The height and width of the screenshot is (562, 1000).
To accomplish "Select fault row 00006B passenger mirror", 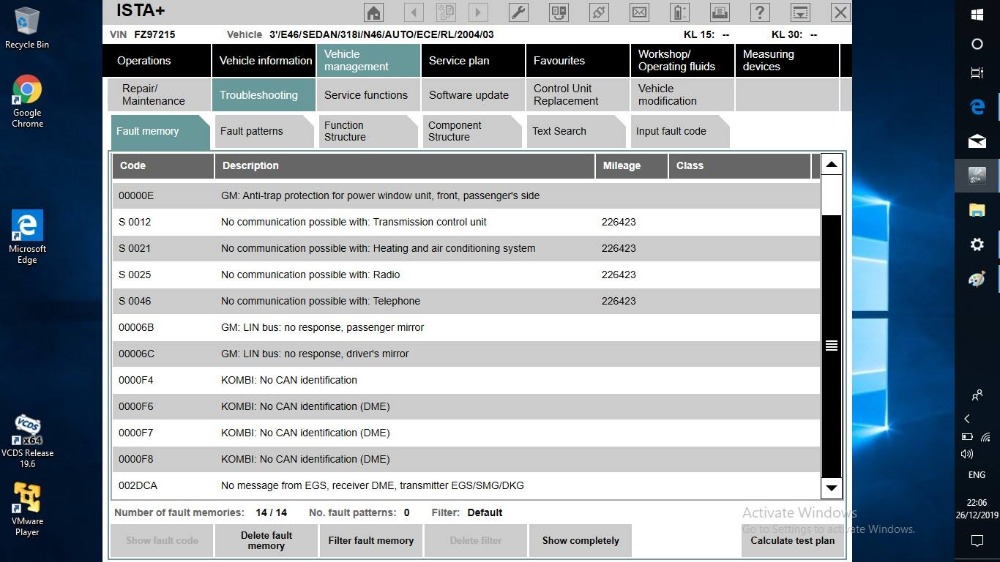I will (466, 327).
